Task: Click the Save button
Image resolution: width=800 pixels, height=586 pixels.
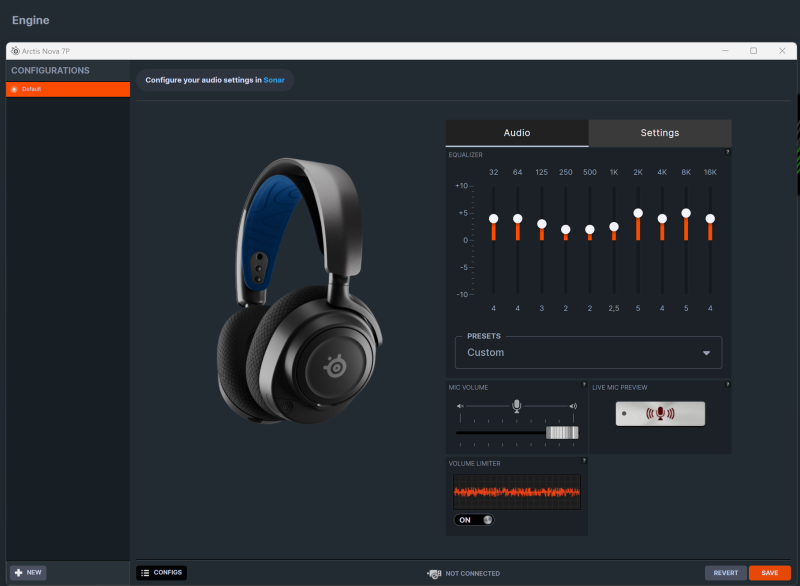Action: pos(769,573)
